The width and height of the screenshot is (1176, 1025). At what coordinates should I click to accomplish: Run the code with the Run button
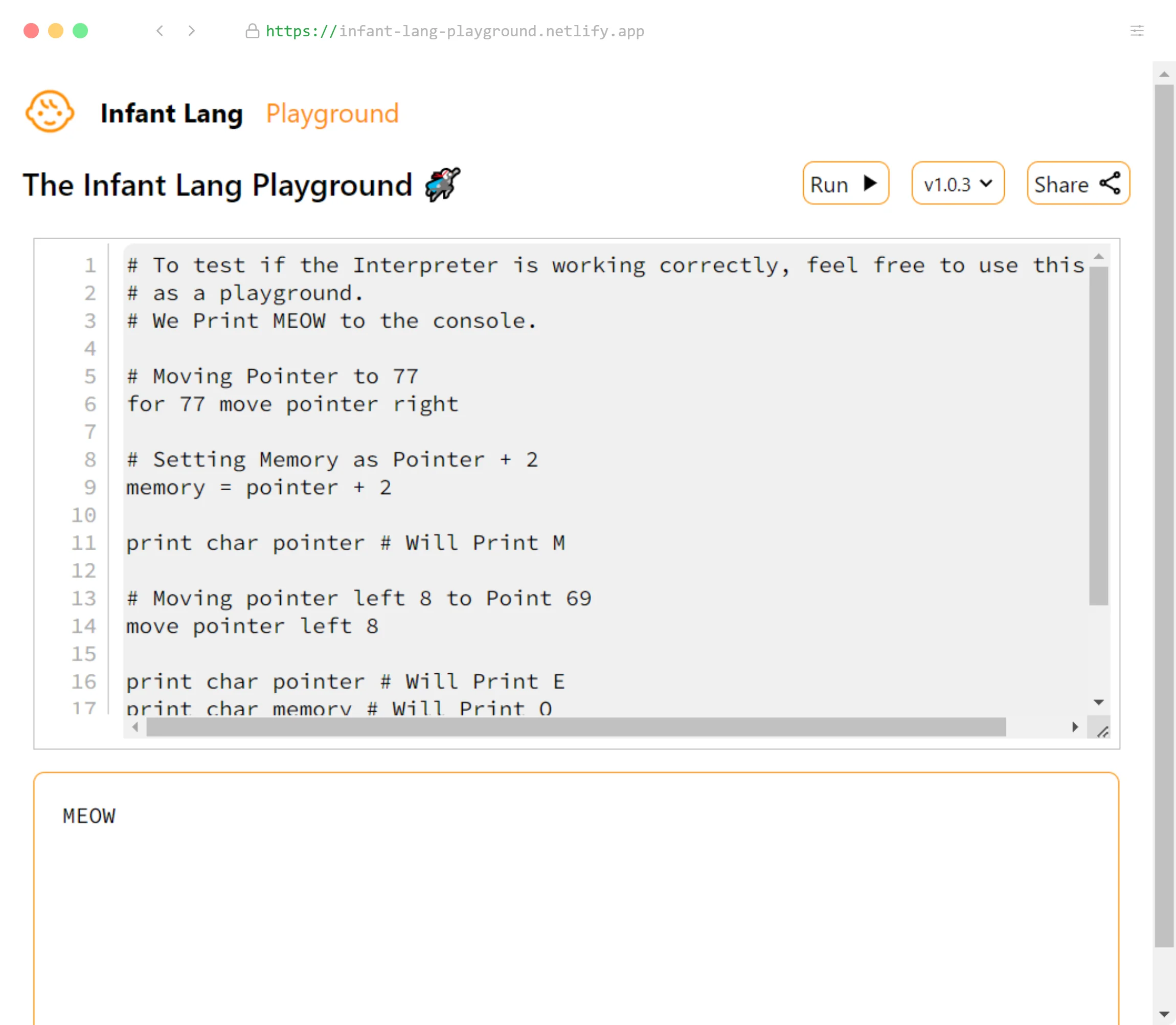click(x=845, y=184)
